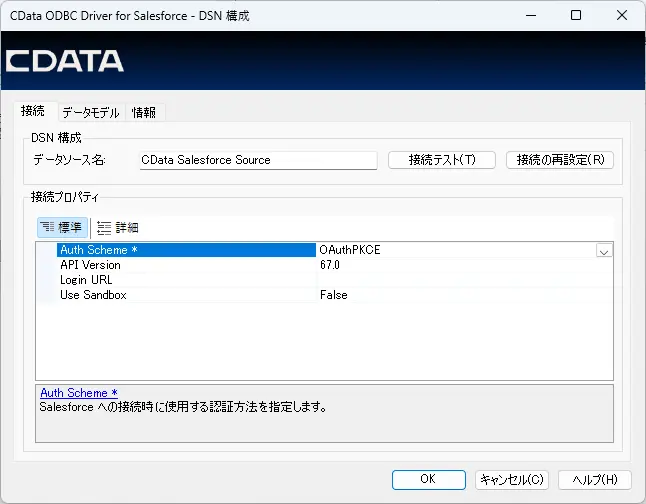Close the DSN 構成 window
Screen dimensions: 646x504
[622, 15]
